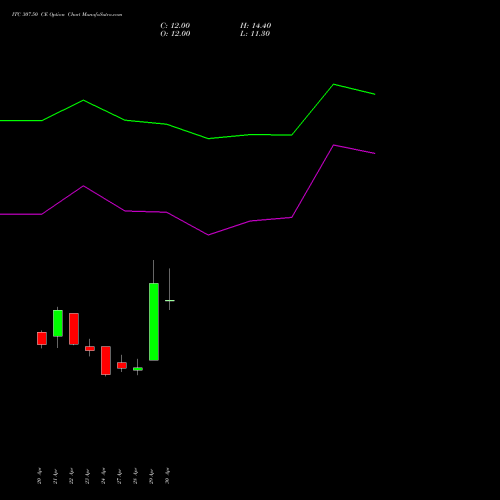Click the '28 Apr' date axis label
The width and height of the screenshot is (500, 500).
(x=135, y=476)
